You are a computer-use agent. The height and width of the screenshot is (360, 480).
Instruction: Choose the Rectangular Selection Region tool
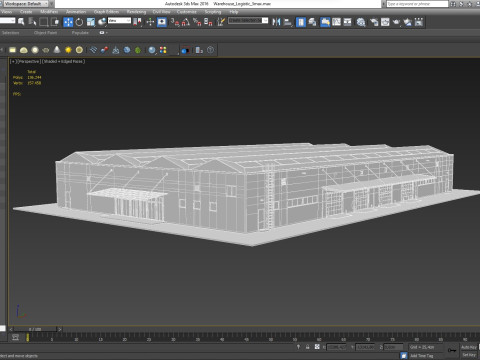tap(44, 22)
